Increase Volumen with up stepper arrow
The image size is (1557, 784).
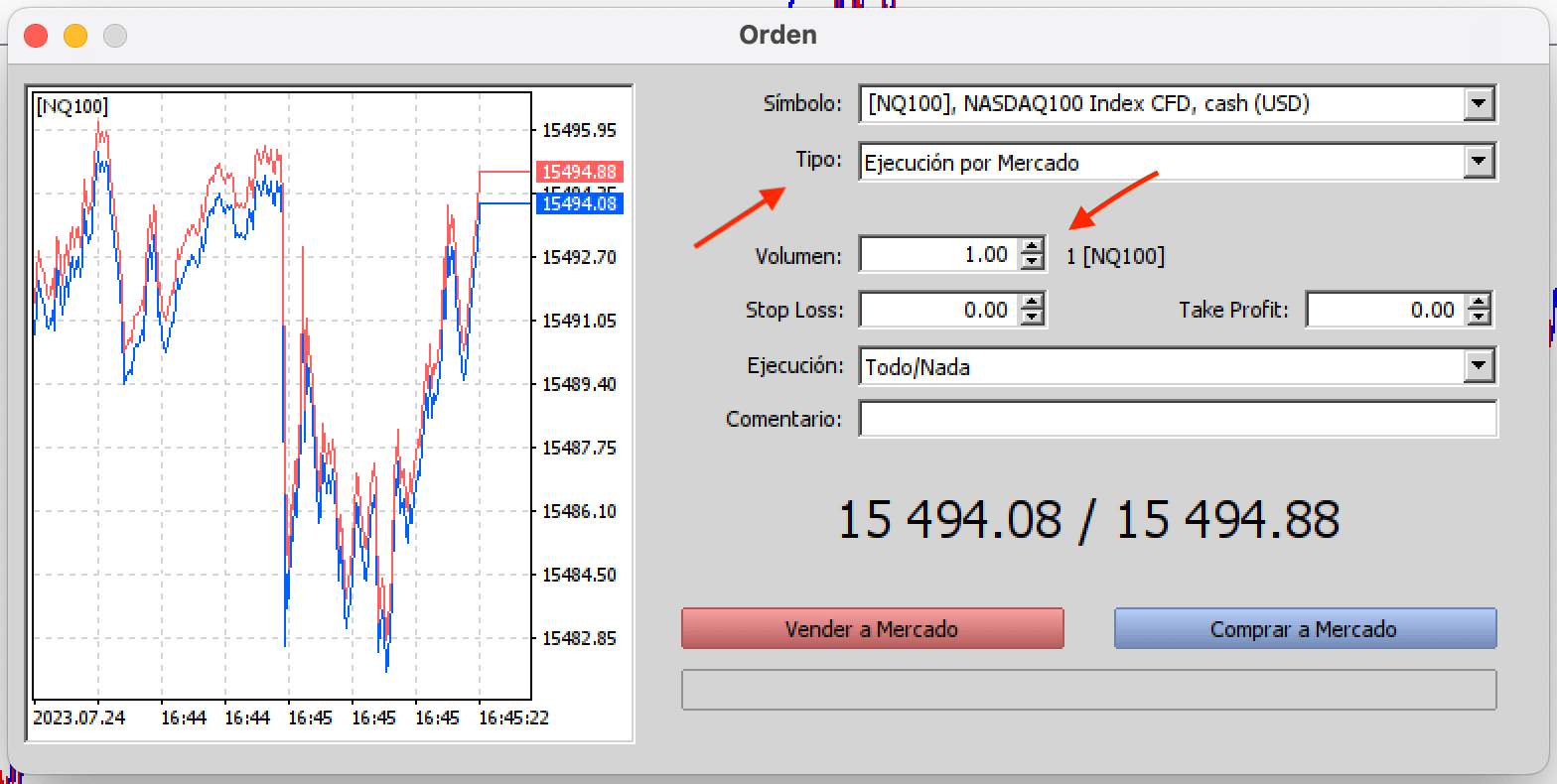(1033, 247)
